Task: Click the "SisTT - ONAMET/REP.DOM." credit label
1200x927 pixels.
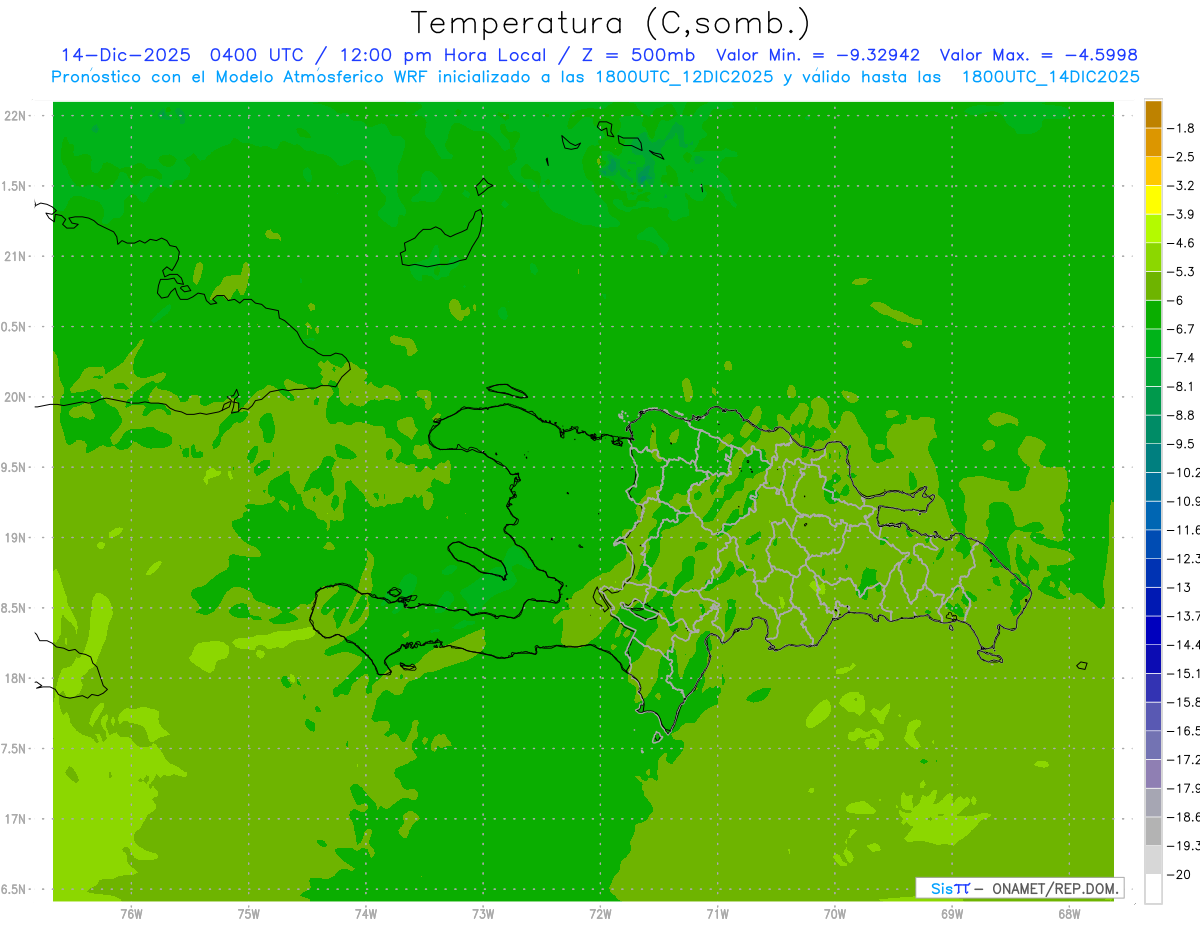Action: (x=1018, y=888)
